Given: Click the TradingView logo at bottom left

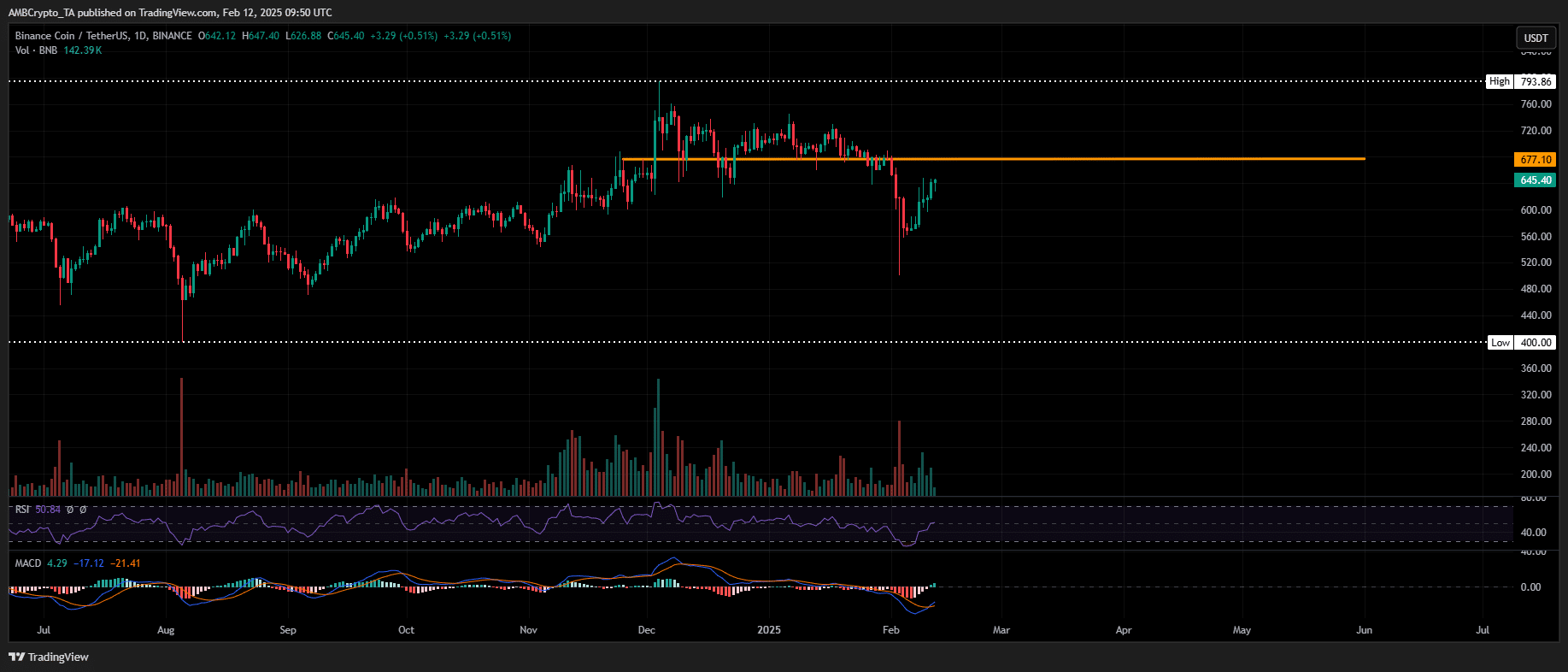Looking at the screenshot, I should click(49, 657).
